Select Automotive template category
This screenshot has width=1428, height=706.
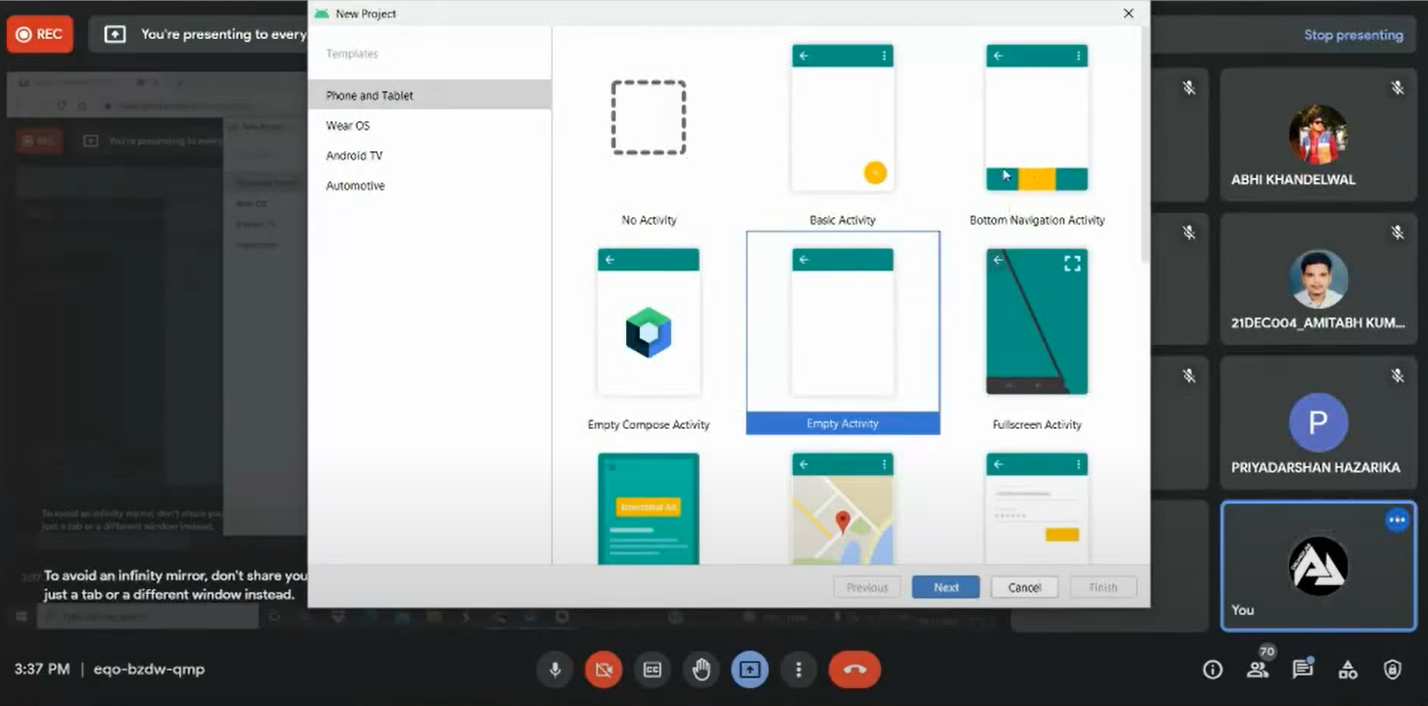pyautogui.click(x=430, y=185)
